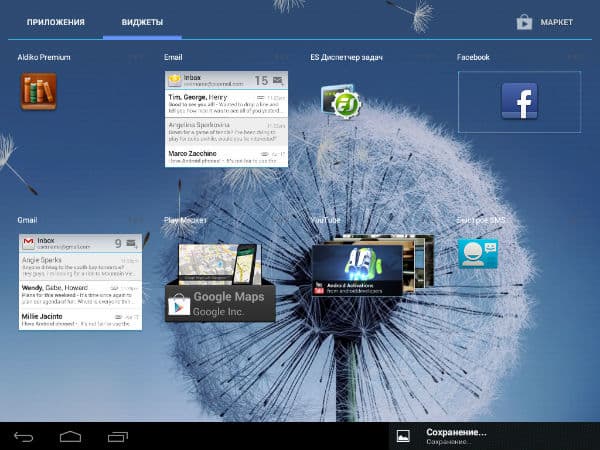Switch to the ПРИЛОЖЕНИЯ tab
Screen dimensions: 600x450
[56, 22]
